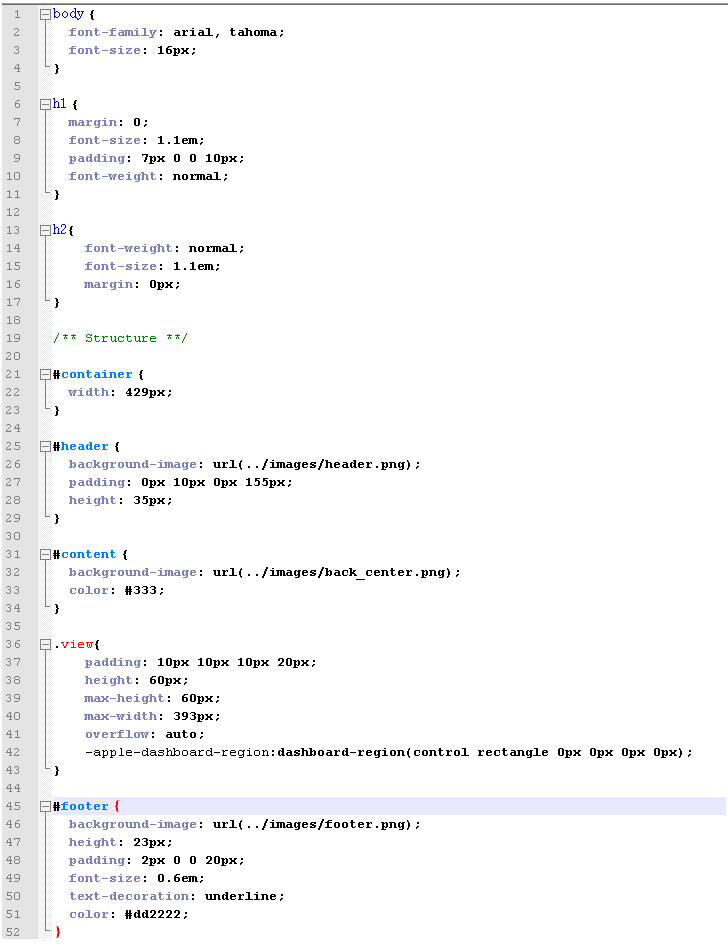Click 'url(../images/footer.png);' value

pos(317,825)
